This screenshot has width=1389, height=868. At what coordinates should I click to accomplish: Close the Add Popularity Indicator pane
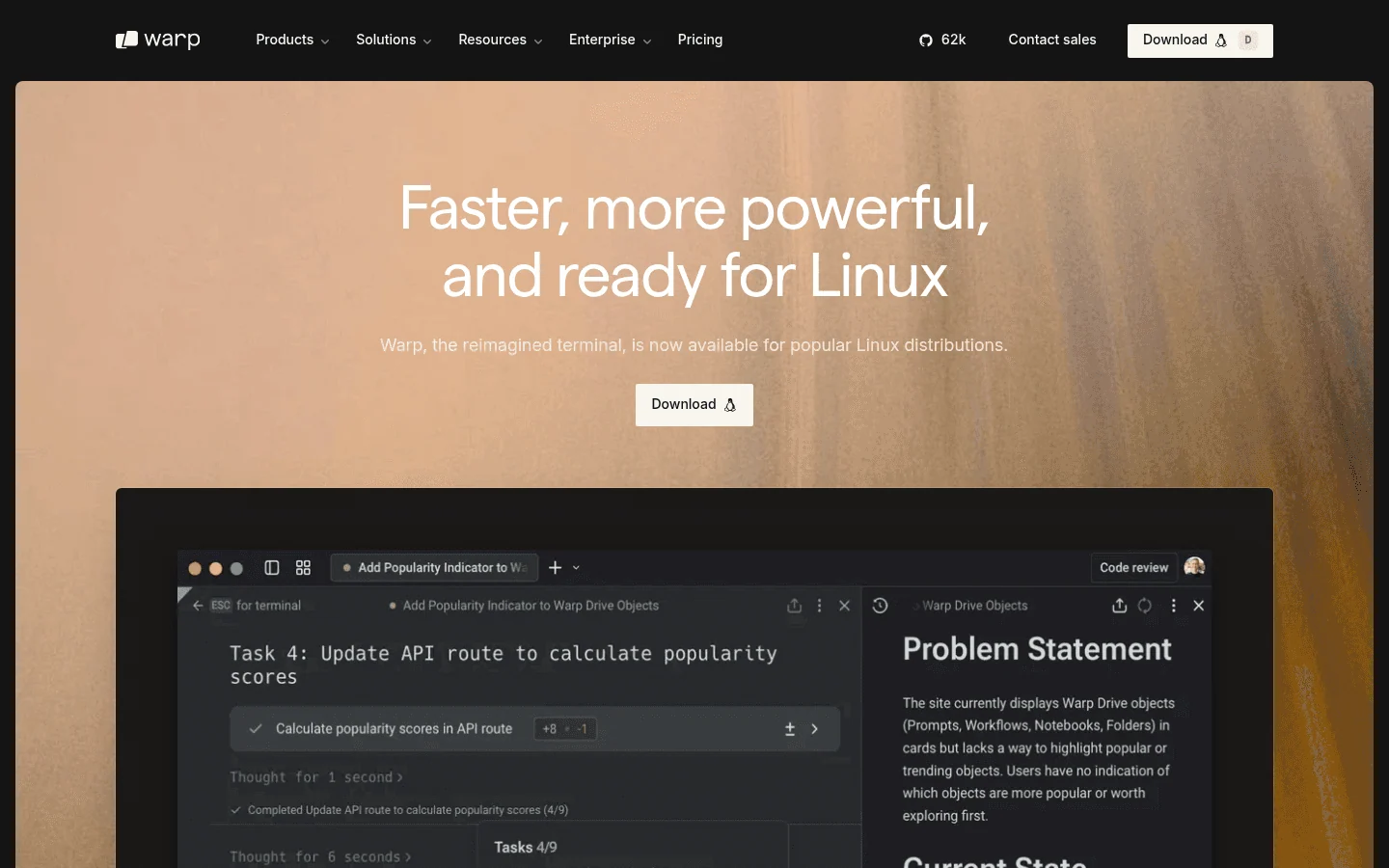[845, 606]
